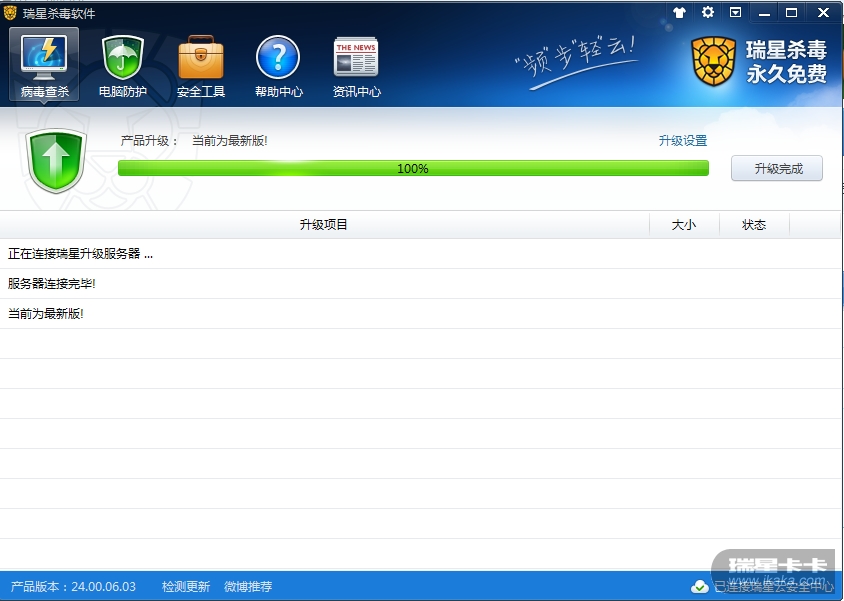
Task: Click the 升级完成 button
Action: tap(777, 168)
